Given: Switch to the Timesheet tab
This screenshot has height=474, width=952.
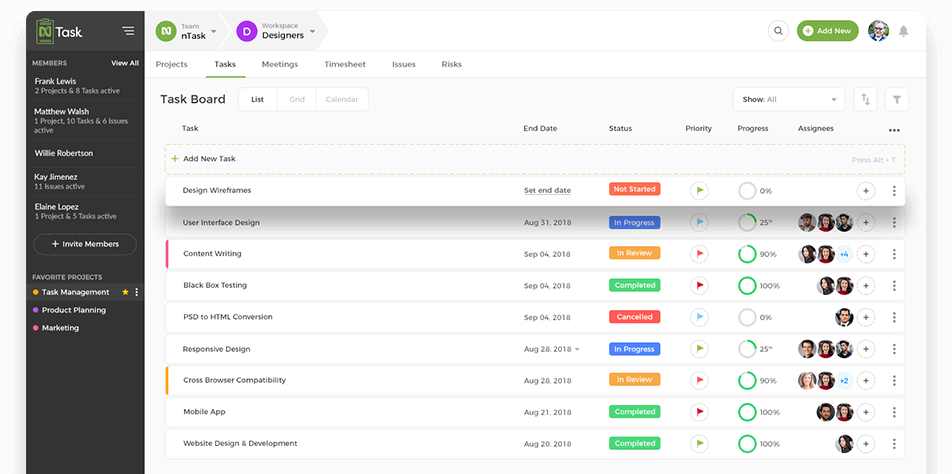Looking at the screenshot, I should coord(345,64).
